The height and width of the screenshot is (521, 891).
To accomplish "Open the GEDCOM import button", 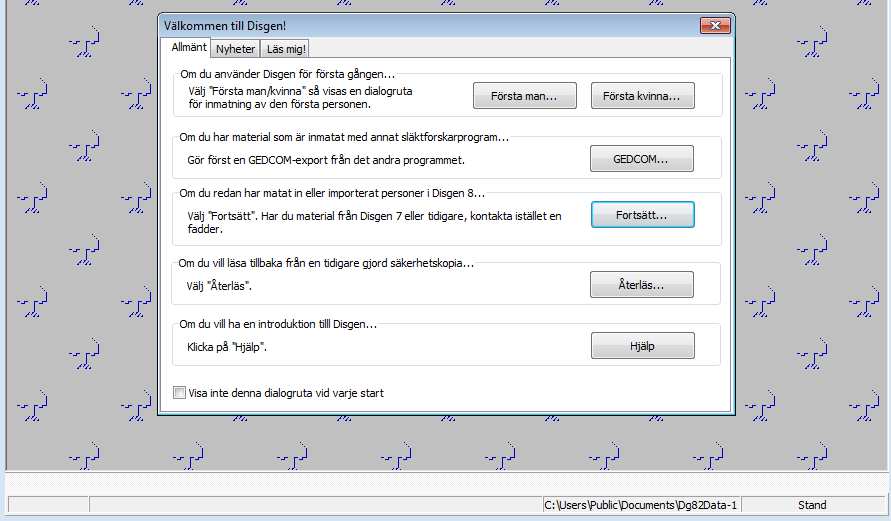I will point(642,159).
